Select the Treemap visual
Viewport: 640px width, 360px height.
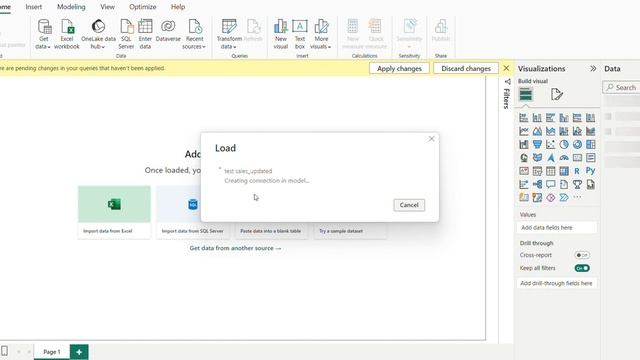pyautogui.click(x=590, y=144)
